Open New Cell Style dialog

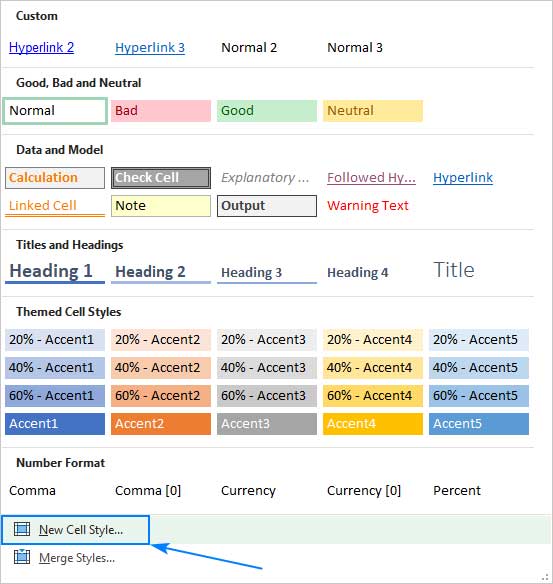tap(75, 530)
